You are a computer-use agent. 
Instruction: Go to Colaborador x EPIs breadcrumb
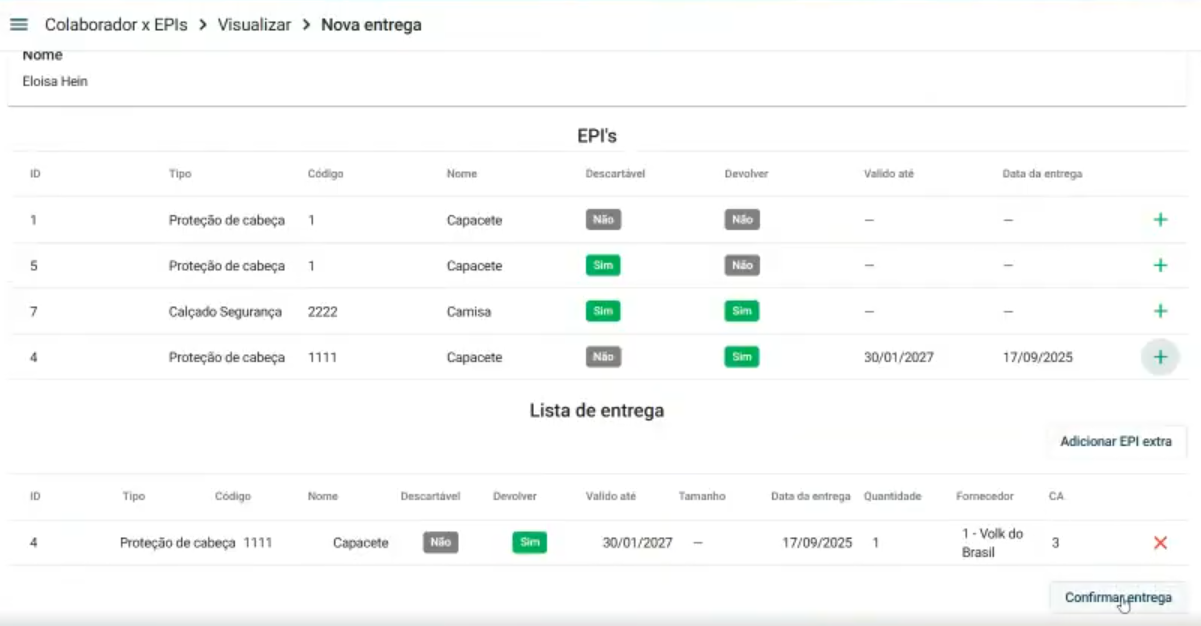[x=116, y=25]
